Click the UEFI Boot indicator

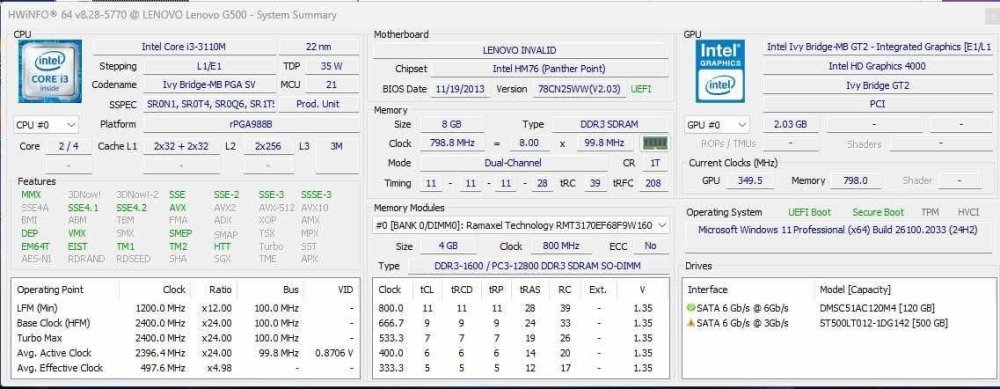pyautogui.click(x=809, y=212)
